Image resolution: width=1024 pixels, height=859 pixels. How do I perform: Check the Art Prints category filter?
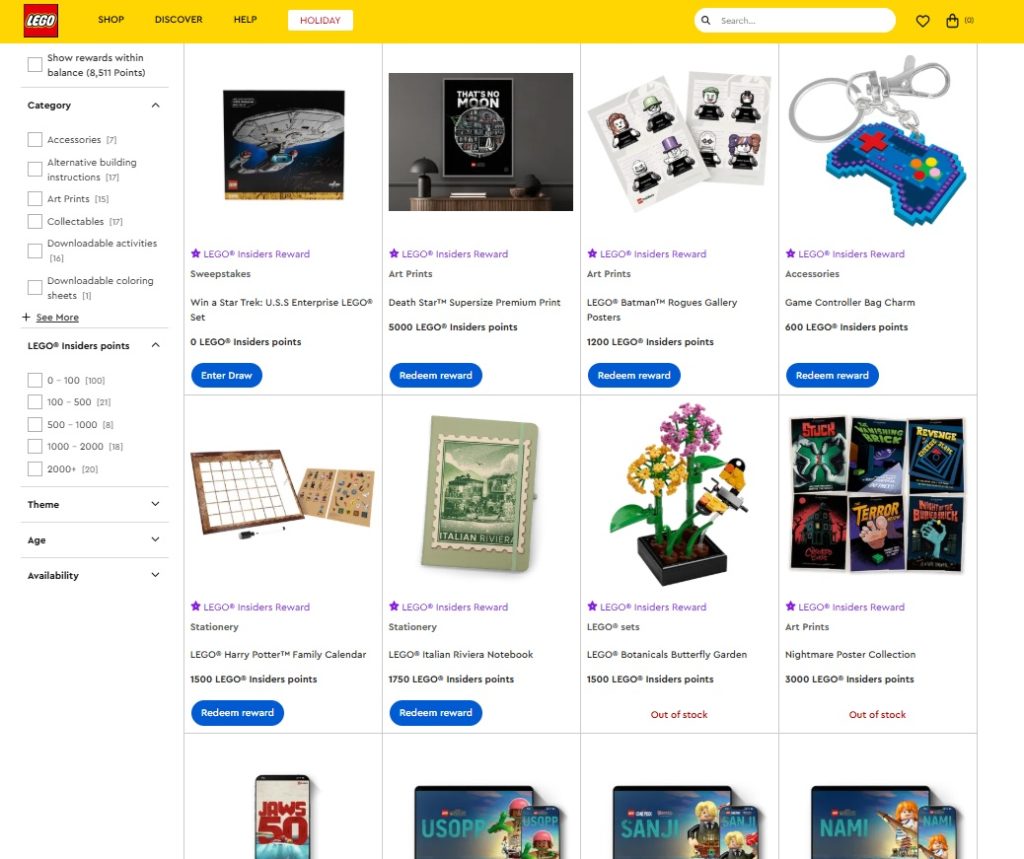(35, 199)
